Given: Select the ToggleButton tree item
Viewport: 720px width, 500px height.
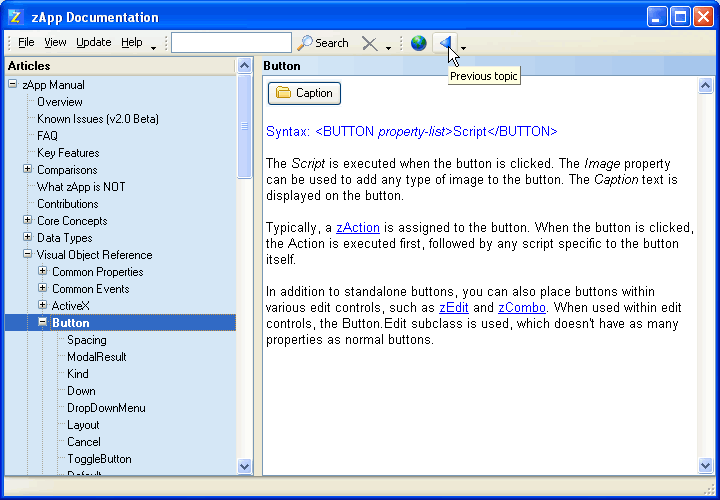Looking at the screenshot, I should [x=99, y=459].
